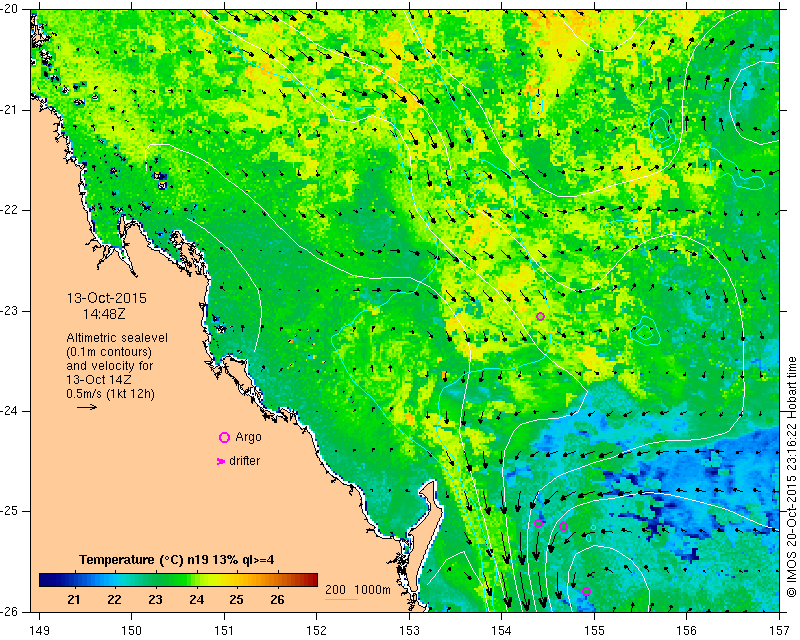Image resolution: width=800 pixels, height=640 pixels.
Task: Click the '149' longitude axis label
Action: pyautogui.click(x=39, y=631)
